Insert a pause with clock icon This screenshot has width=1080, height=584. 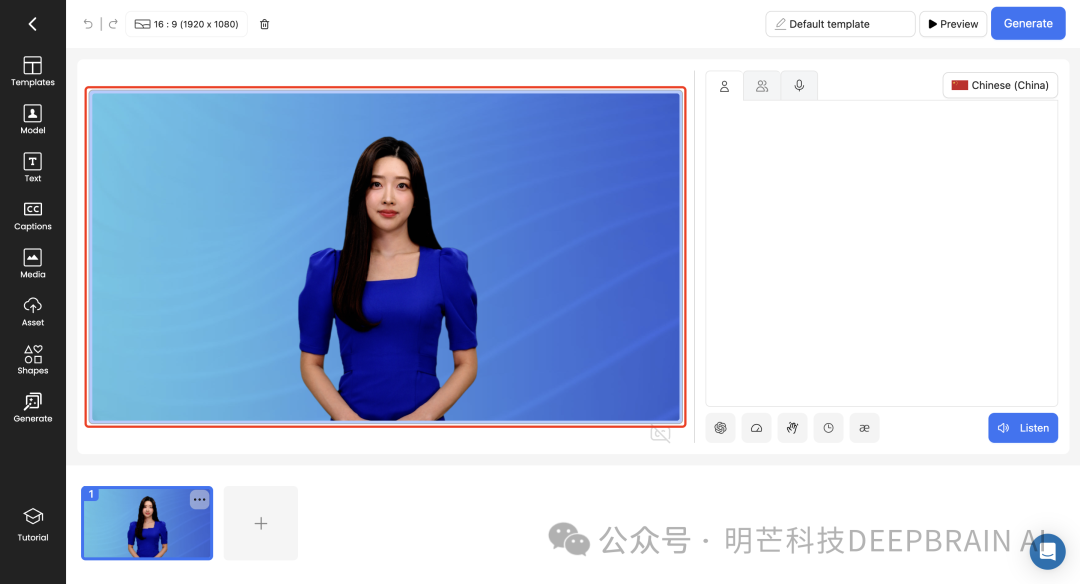click(829, 428)
